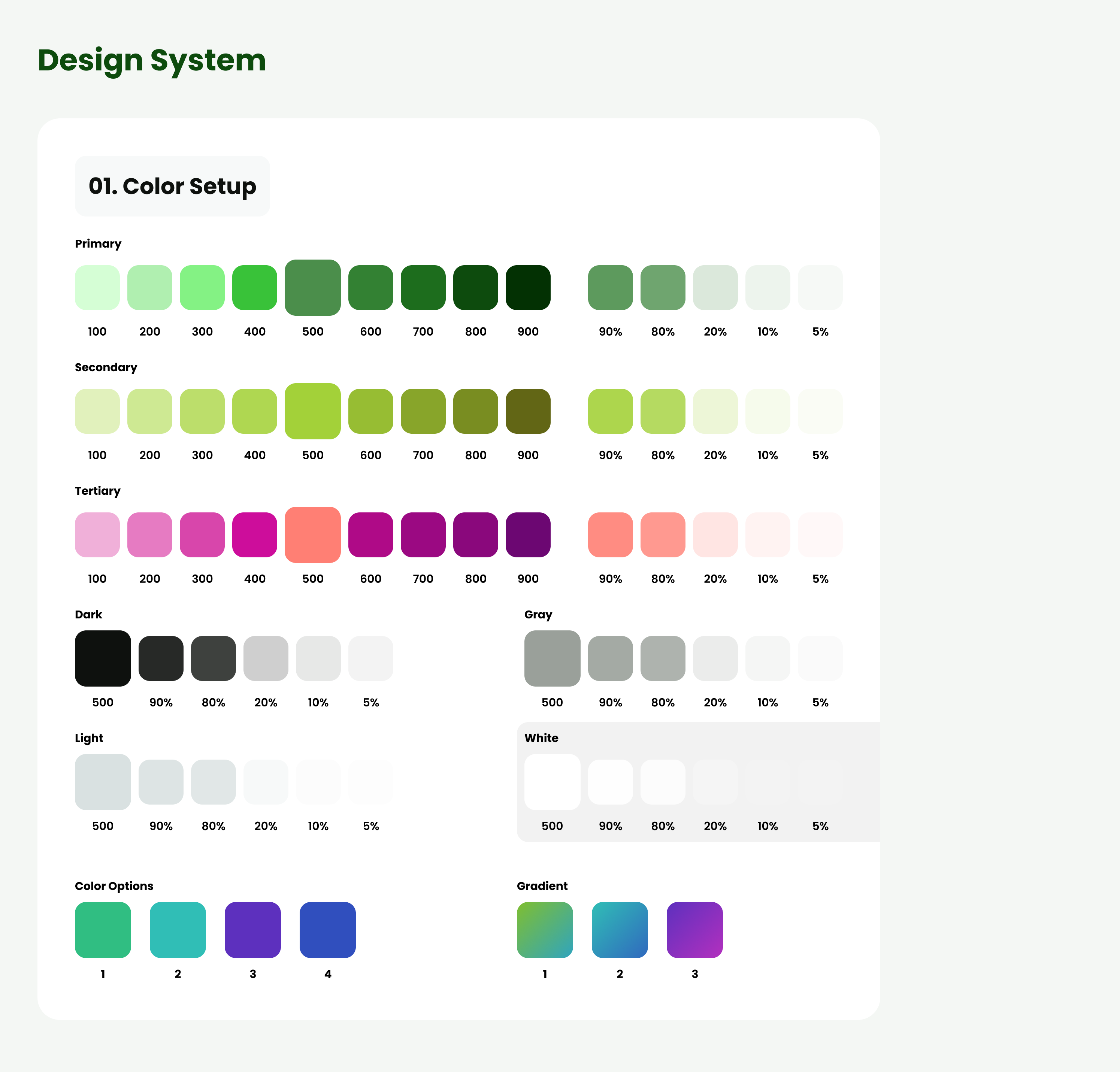This screenshot has width=1120, height=1072.
Task: Pick Color Option 2 teal swatch
Action: (x=178, y=930)
